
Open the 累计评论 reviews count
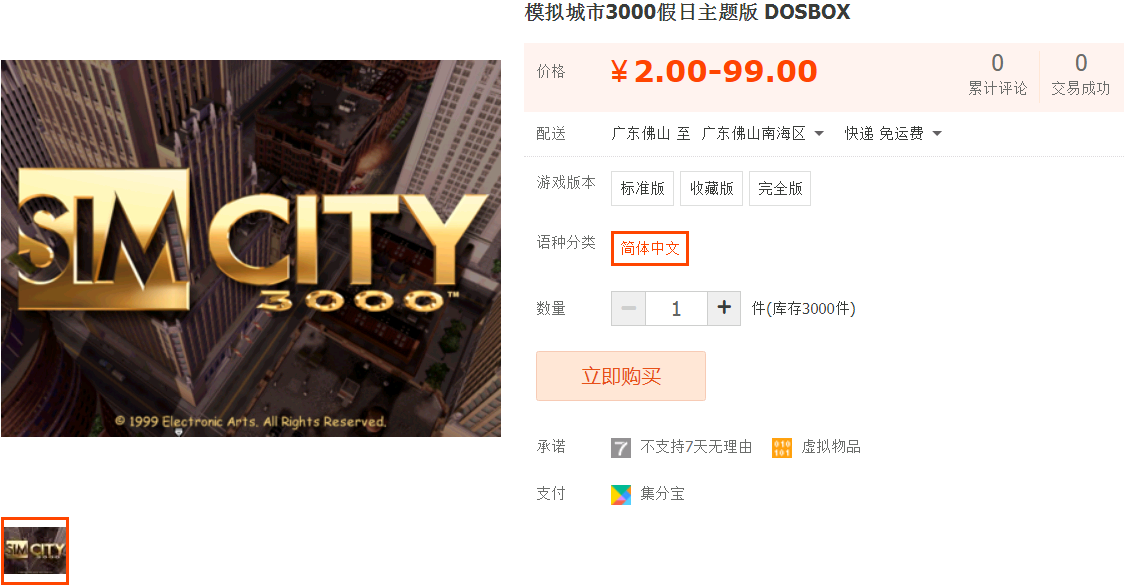(997, 75)
